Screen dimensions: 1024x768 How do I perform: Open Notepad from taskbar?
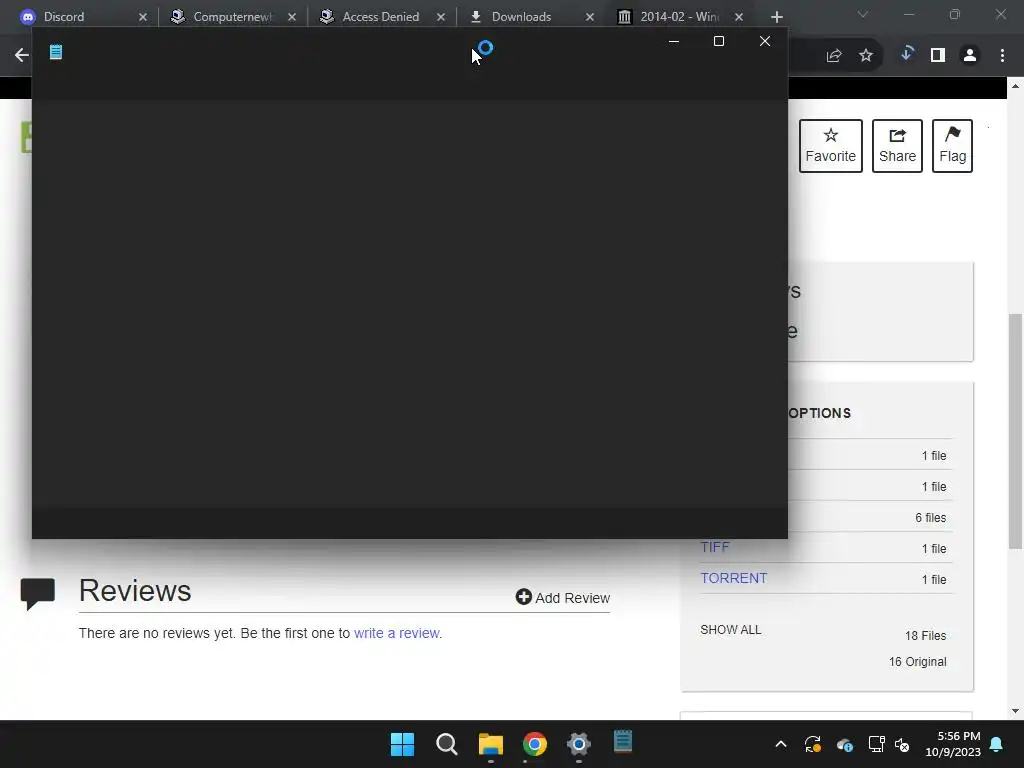click(623, 743)
